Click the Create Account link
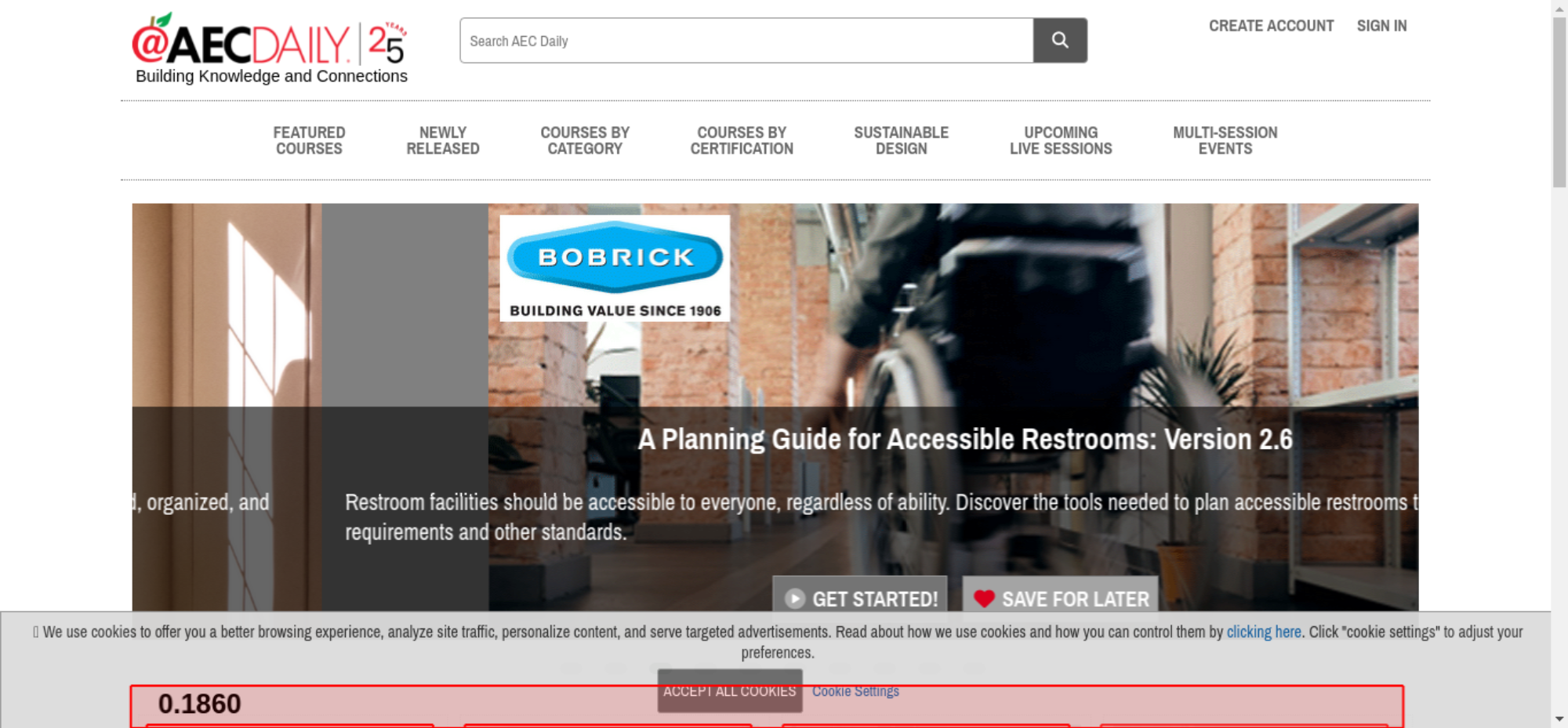The height and width of the screenshot is (728, 1568). [x=1271, y=26]
